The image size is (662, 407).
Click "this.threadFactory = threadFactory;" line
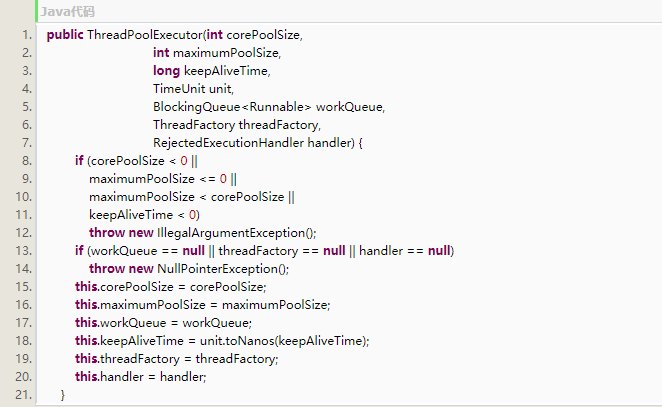[x=176, y=359]
